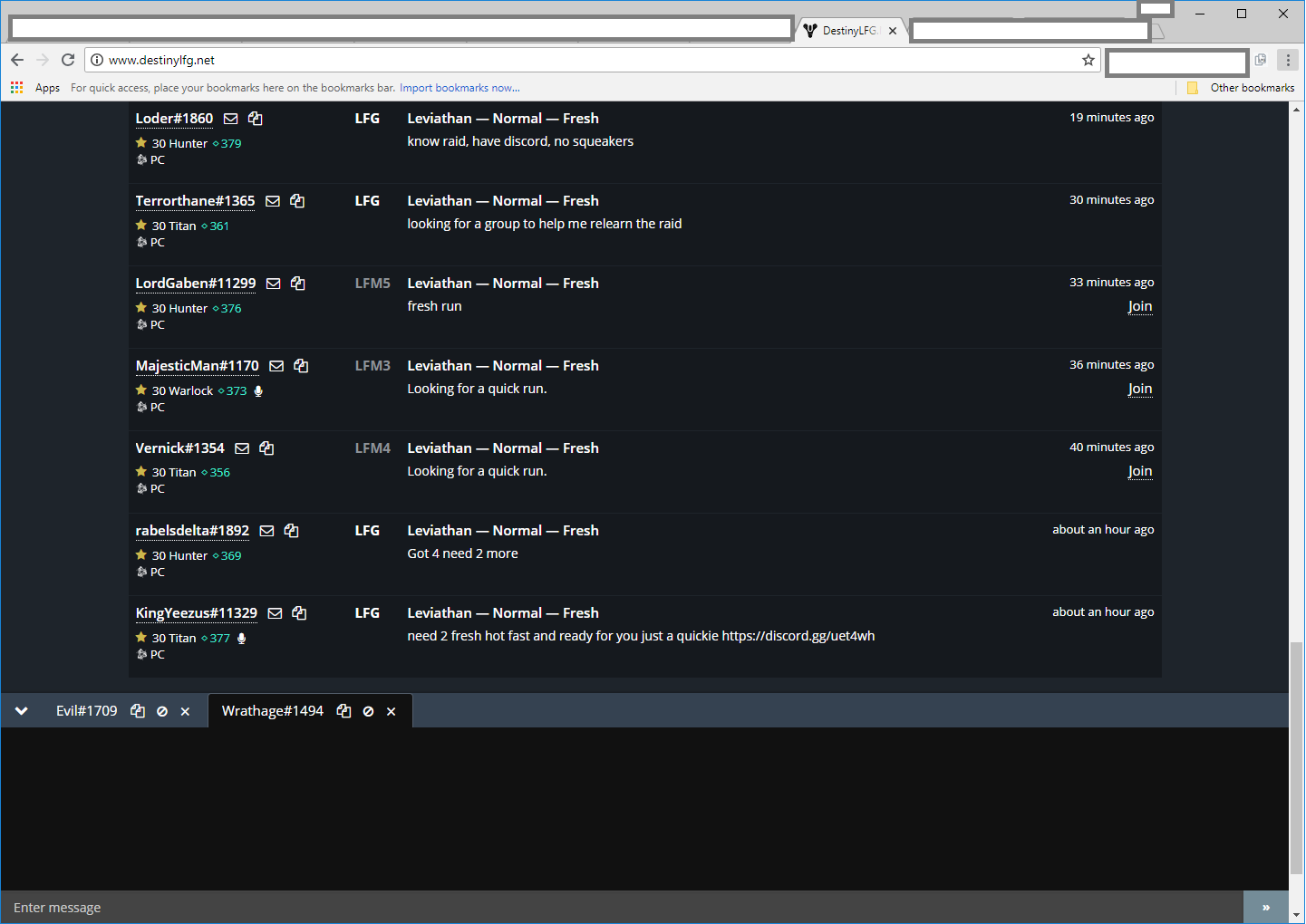
Task: Click envelope icon beside KingYeezus#11329
Action: click(275, 613)
